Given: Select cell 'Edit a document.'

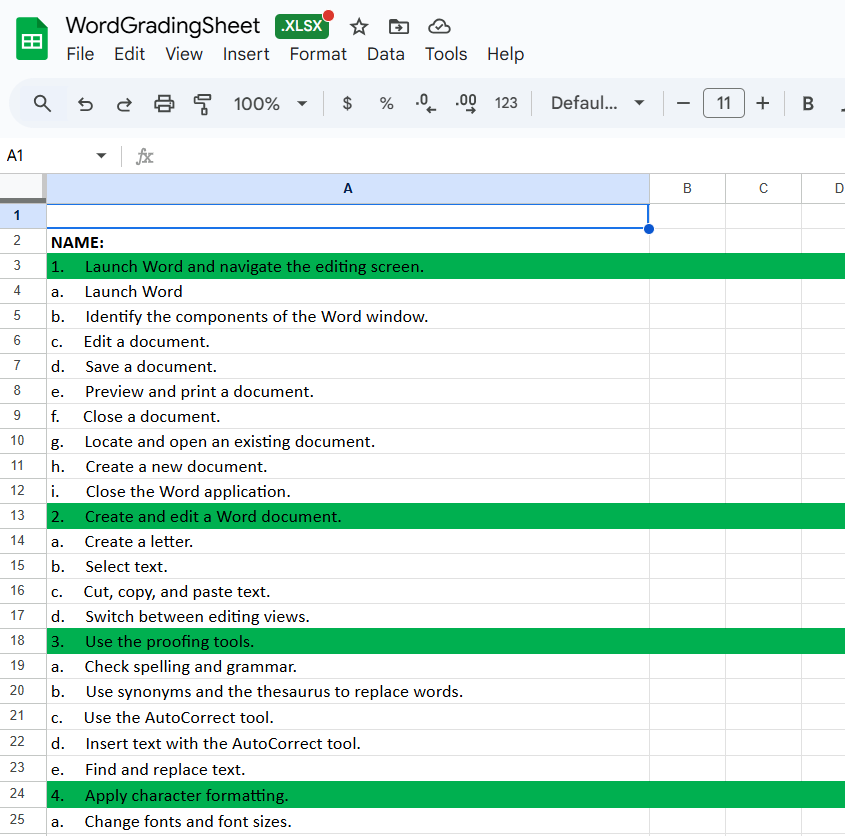Looking at the screenshot, I should (348, 341).
